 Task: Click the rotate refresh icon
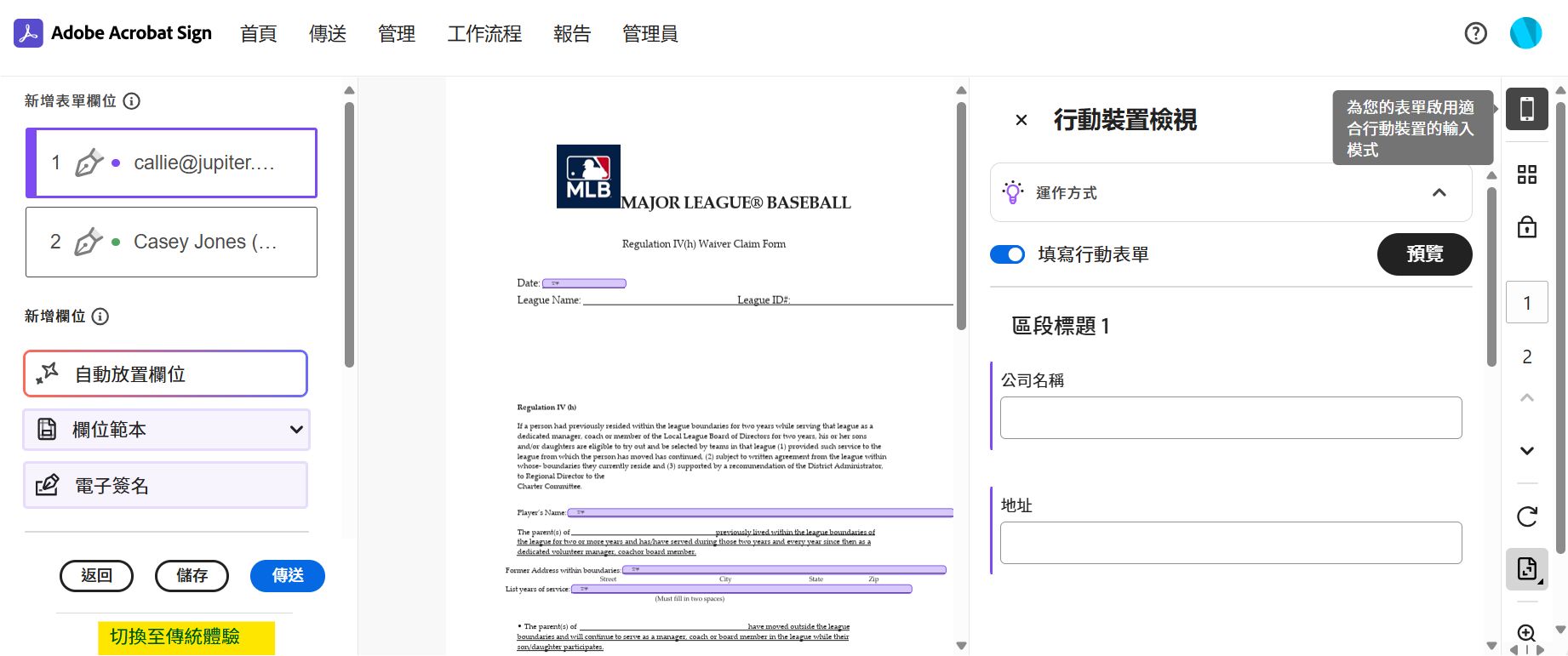point(1527,516)
